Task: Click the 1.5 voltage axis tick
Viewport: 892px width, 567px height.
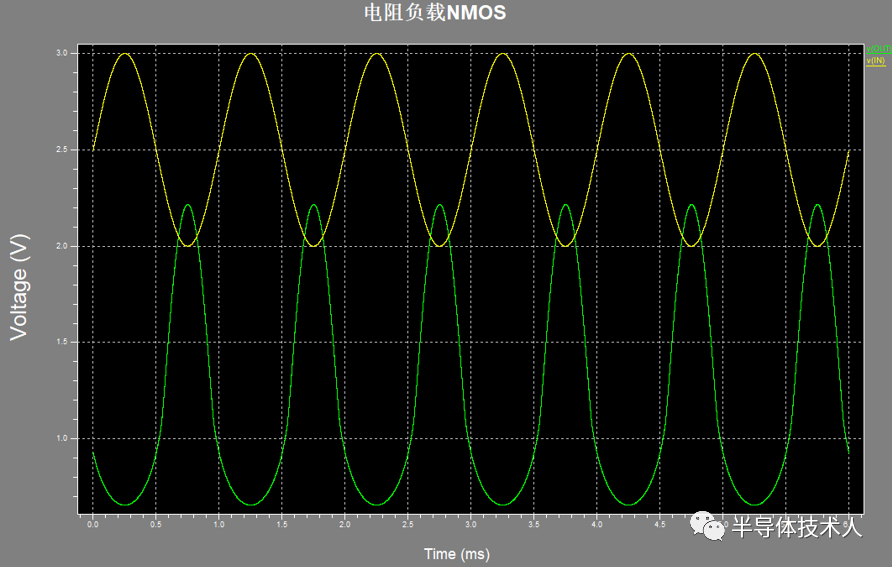Action: click(61, 342)
